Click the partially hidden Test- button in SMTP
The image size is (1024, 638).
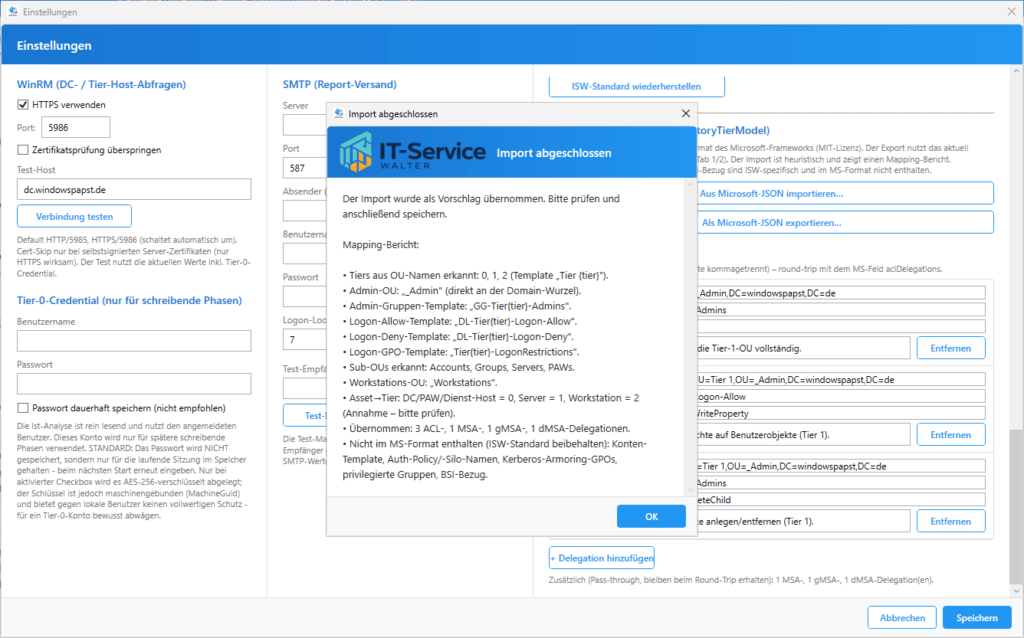tap(305, 415)
